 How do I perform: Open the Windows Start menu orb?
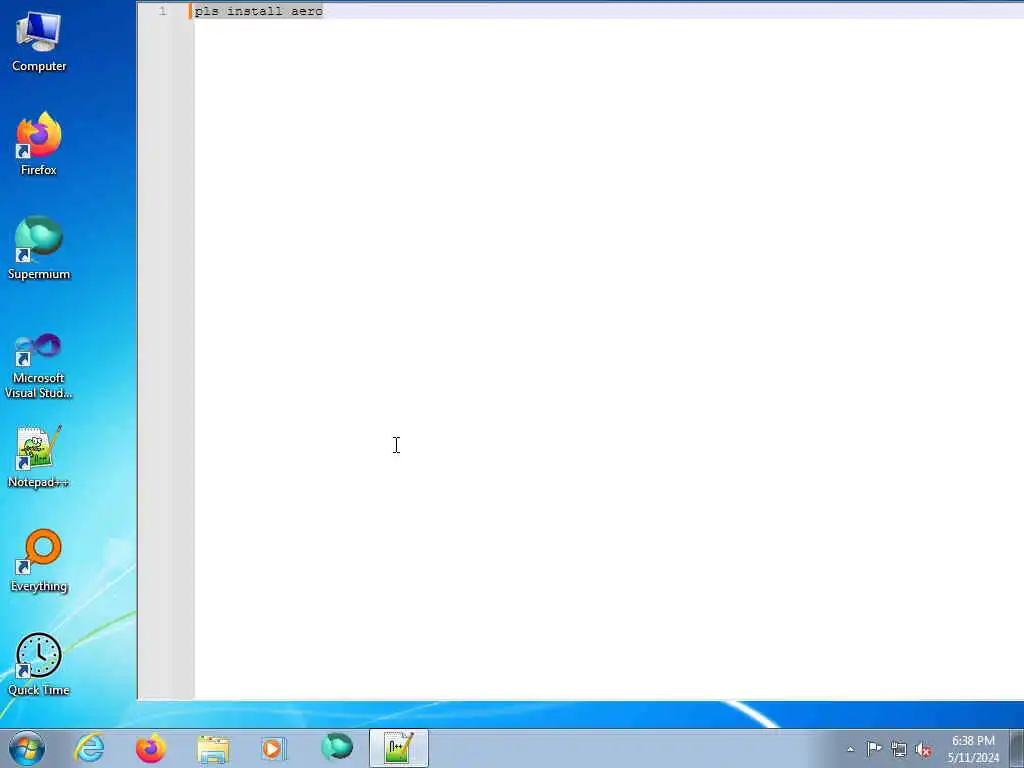(x=27, y=748)
